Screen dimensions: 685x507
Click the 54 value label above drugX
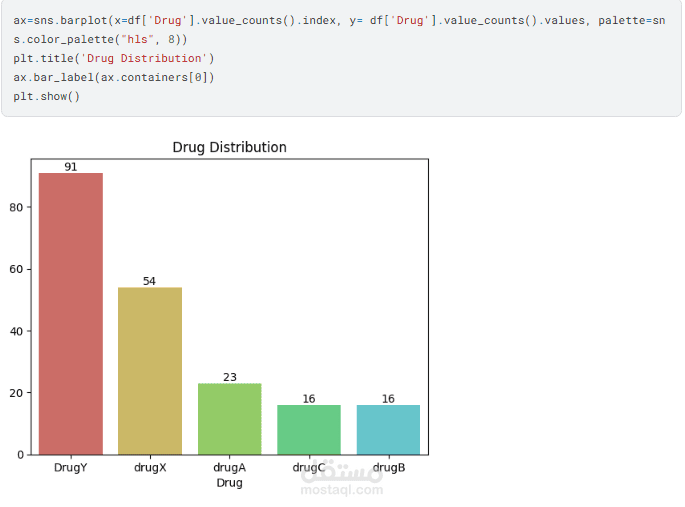click(150, 281)
